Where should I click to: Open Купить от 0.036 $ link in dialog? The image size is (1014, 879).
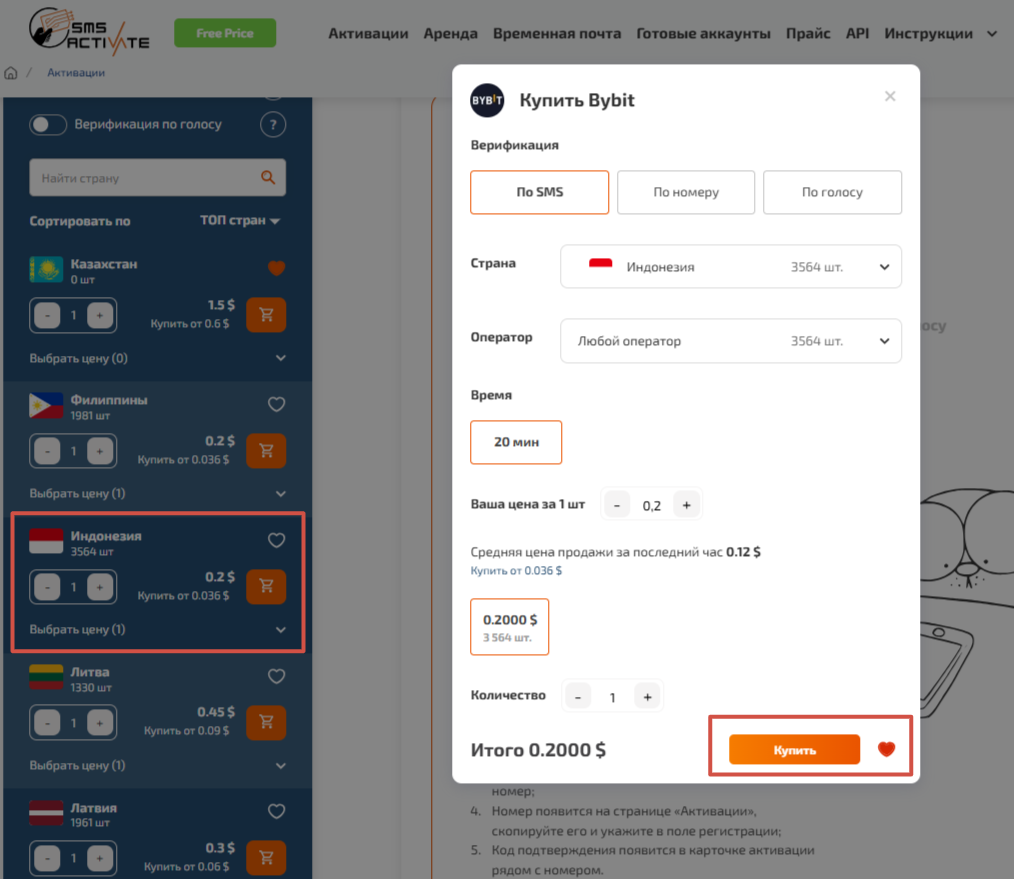pyautogui.click(x=516, y=570)
